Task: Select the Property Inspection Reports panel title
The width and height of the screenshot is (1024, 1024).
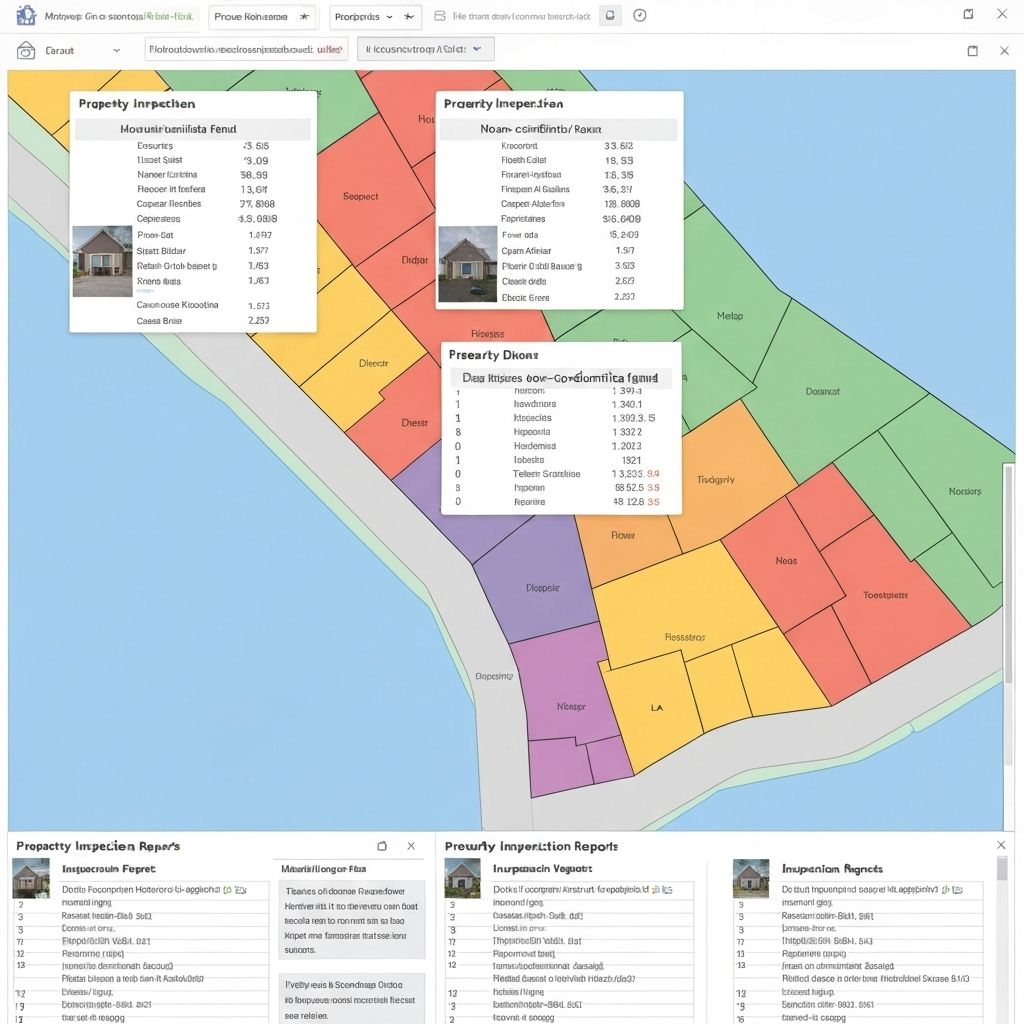Action: pyautogui.click(x=97, y=845)
